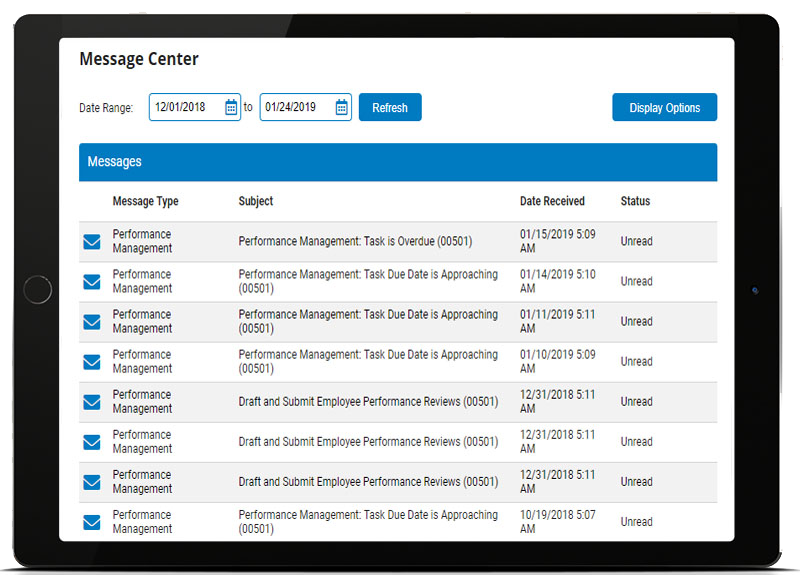Click date cell '10/19/2018 5:07 AM'

(x=558, y=522)
